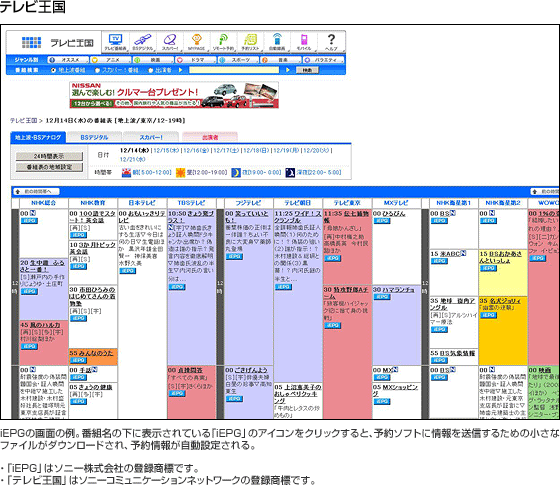Open the テレビ東京 channel header link
Viewport: 560px width, 485px height.
347,203
